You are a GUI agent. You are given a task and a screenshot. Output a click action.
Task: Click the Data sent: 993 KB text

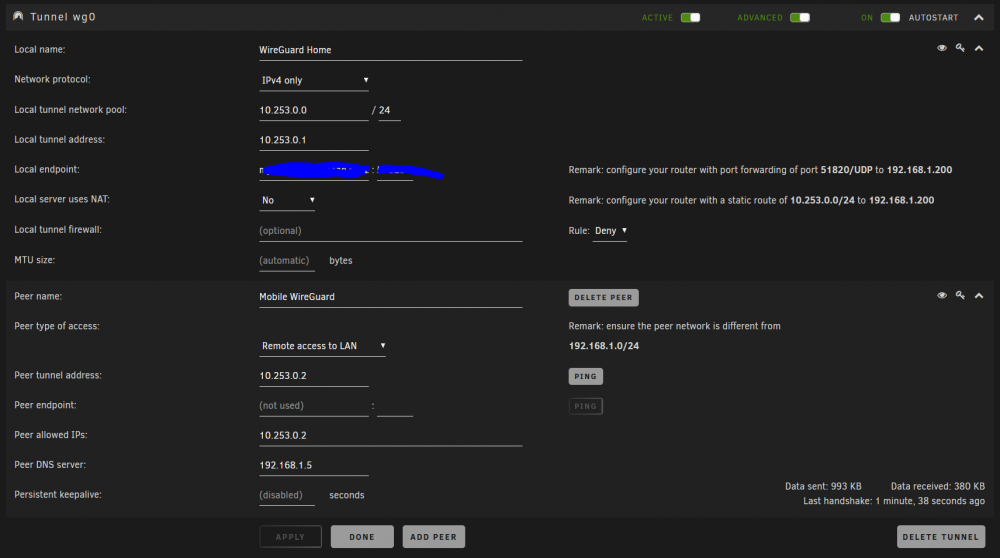(823, 487)
